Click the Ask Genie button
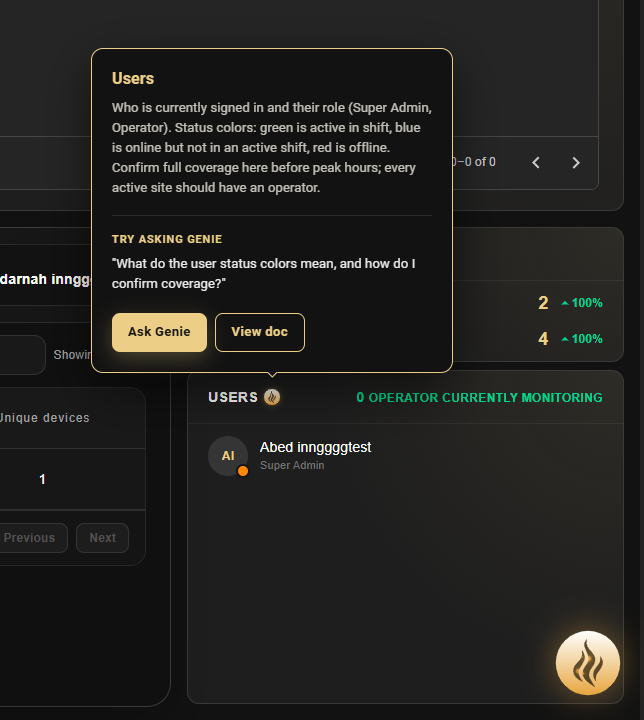 (159, 332)
